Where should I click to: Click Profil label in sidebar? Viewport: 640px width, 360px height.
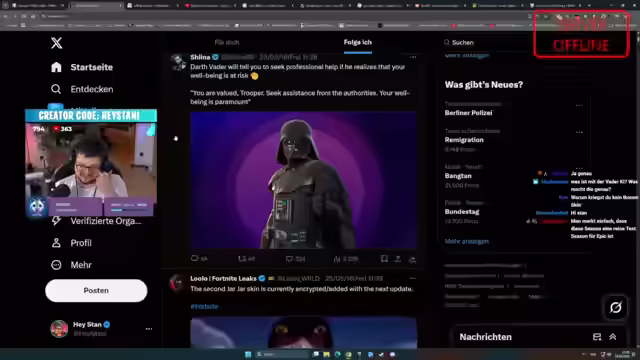(x=81, y=243)
